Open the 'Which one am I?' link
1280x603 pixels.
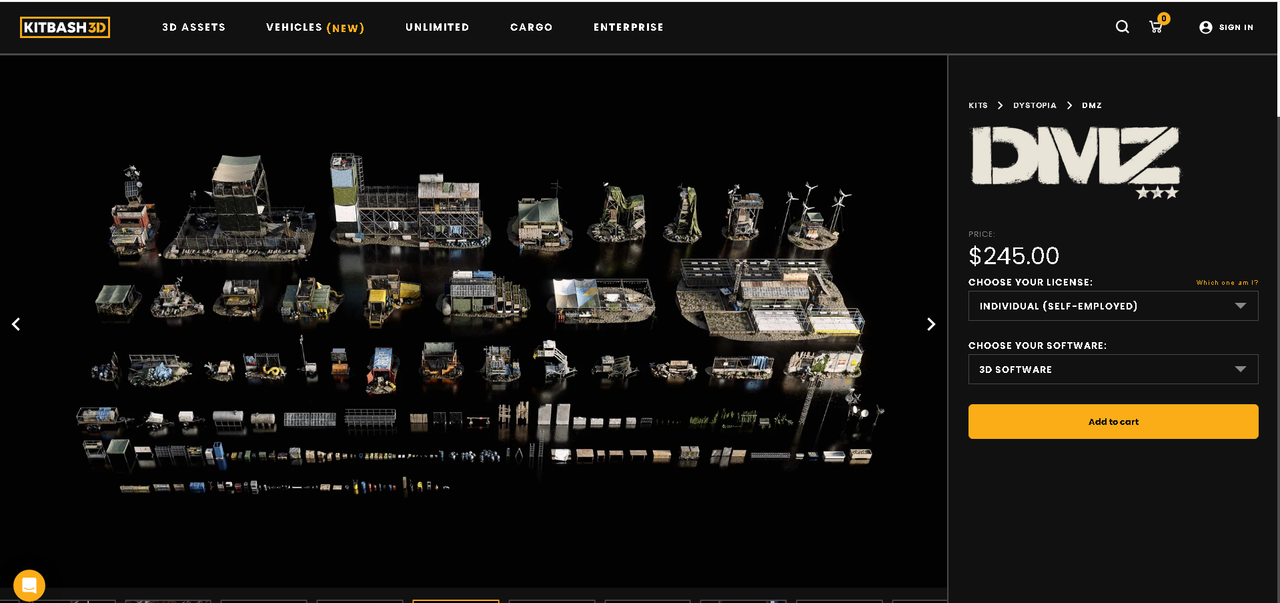1227,283
